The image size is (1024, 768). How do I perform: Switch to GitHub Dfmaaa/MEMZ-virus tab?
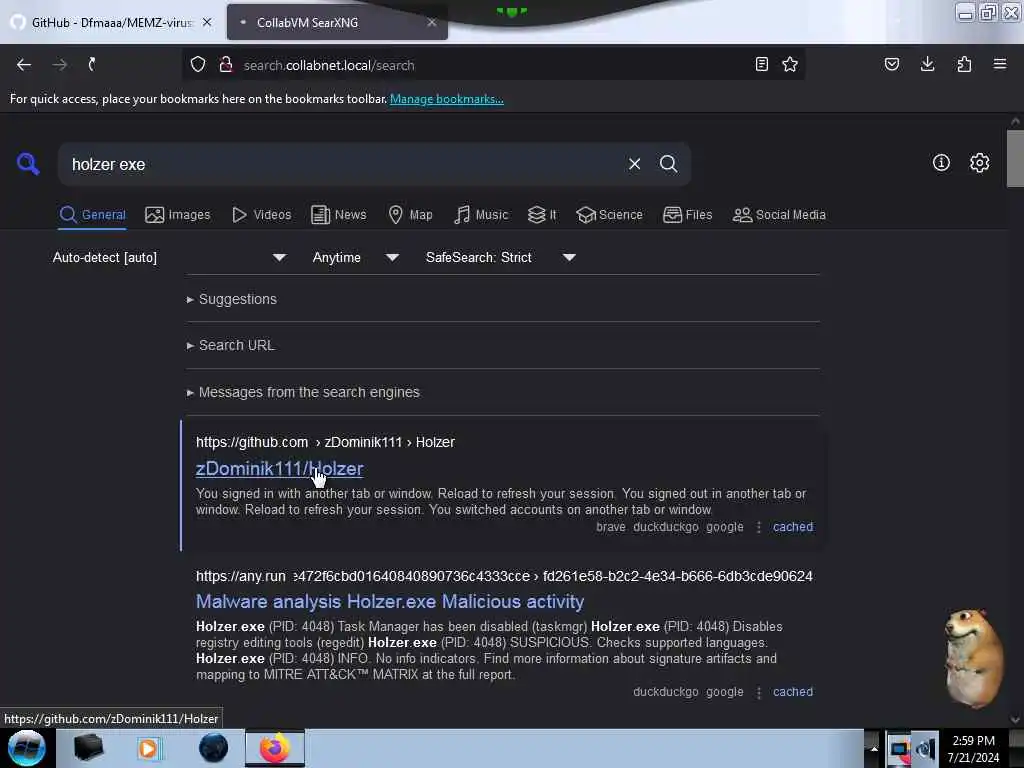[112, 22]
